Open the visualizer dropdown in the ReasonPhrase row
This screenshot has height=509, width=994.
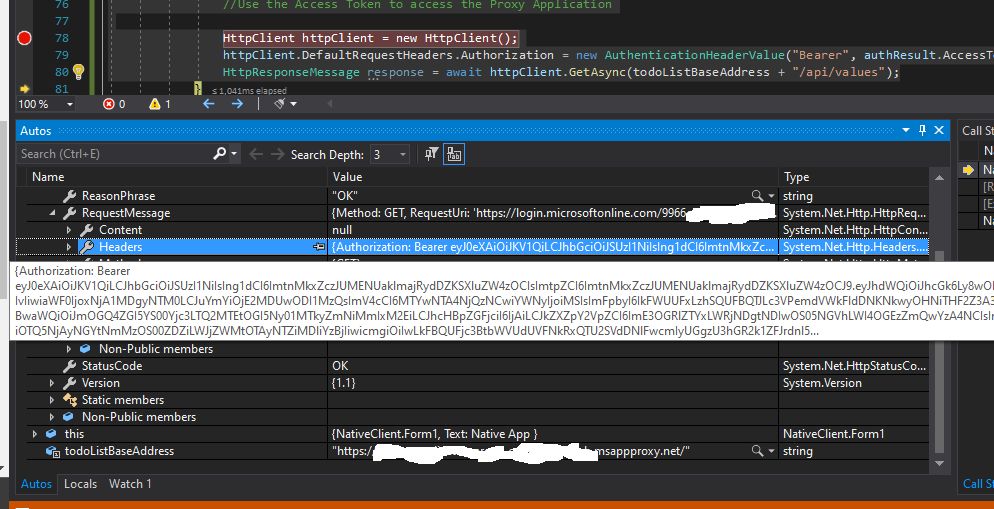(771, 197)
